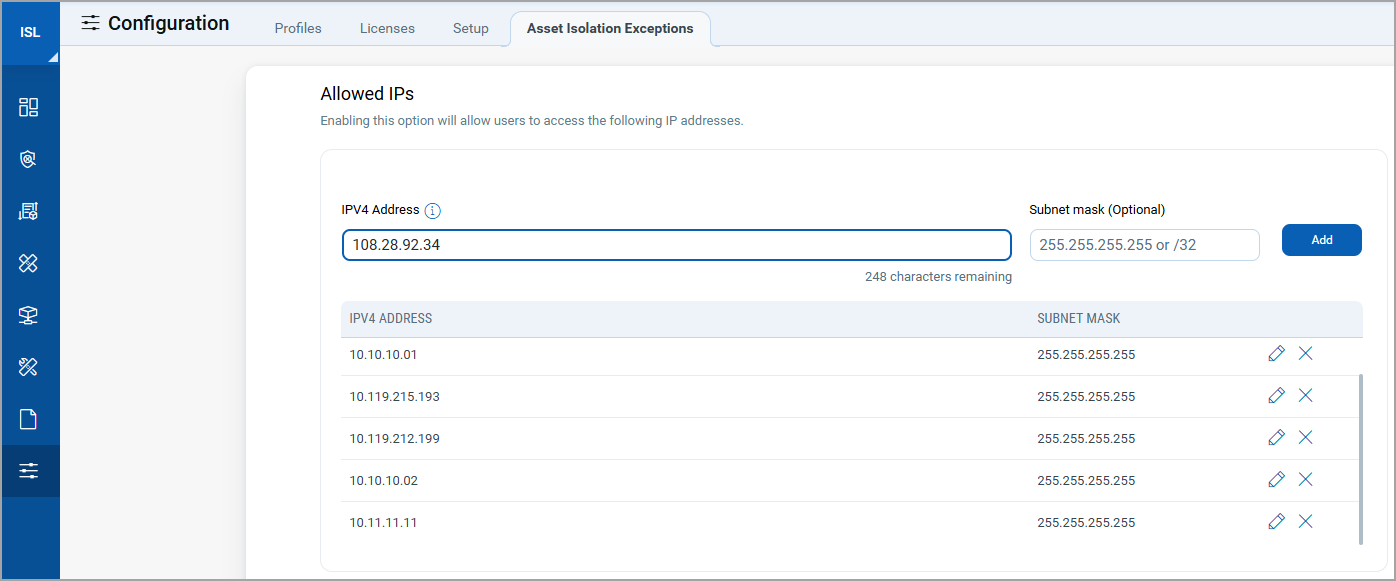1396x581 pixels.
Task: Remove the 10.10.10.02 address
Action: (x=1305, y=479)
